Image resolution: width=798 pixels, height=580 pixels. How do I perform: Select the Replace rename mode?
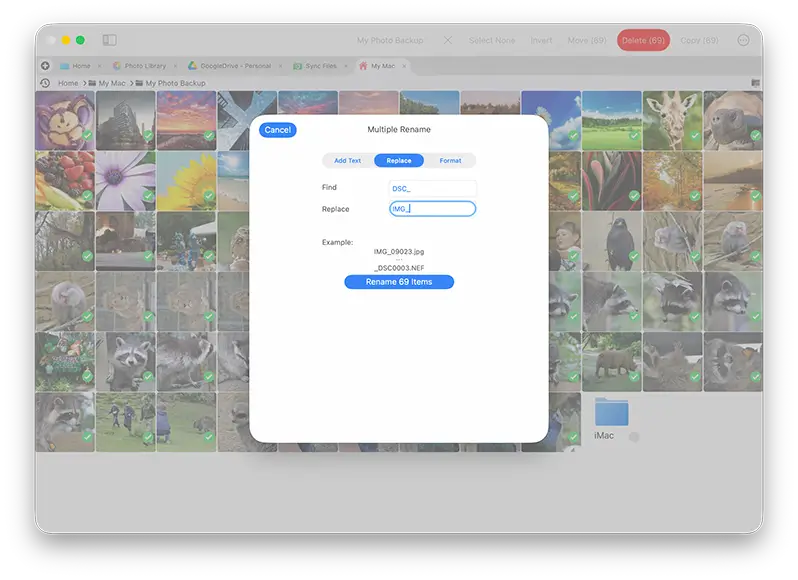coord(399,160)
